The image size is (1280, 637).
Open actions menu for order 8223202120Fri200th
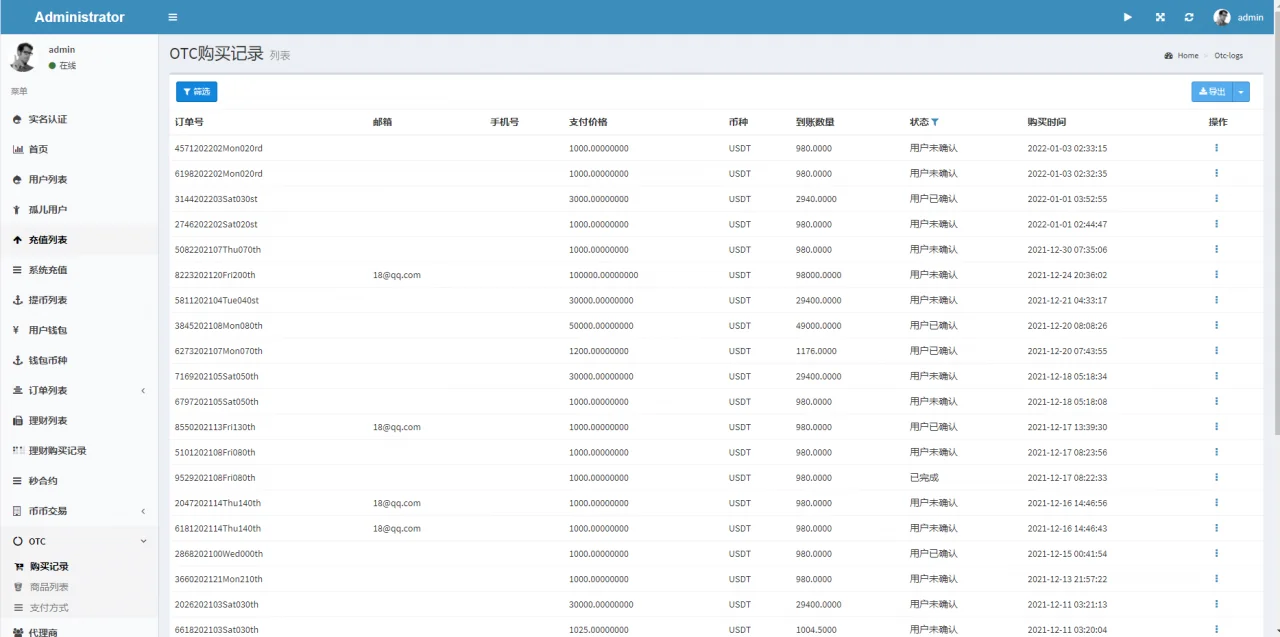coord(1216,275)
